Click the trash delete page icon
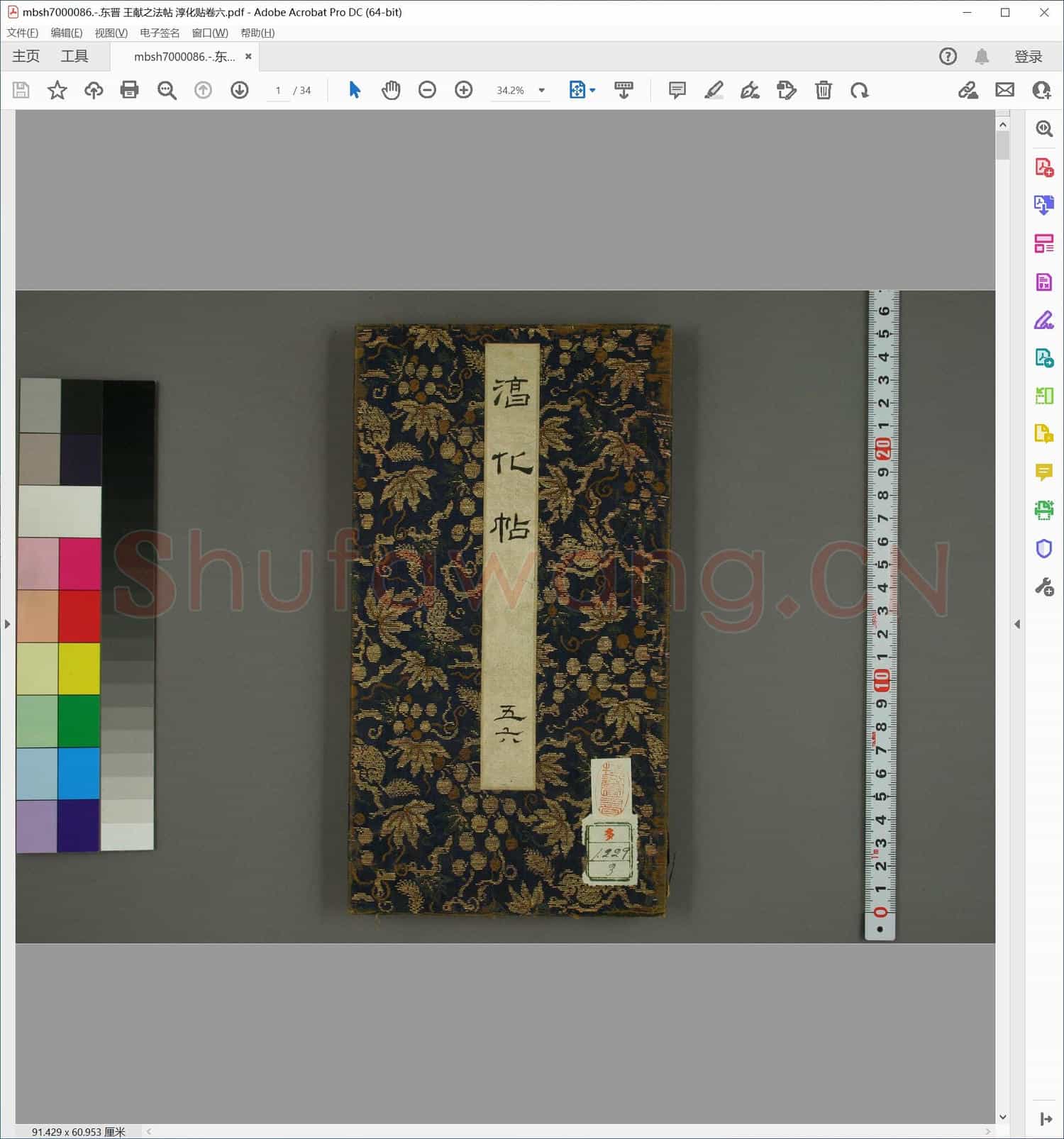Image resolution: width=1064 pixels, height=1139 pixels. (x=823, y=90)
